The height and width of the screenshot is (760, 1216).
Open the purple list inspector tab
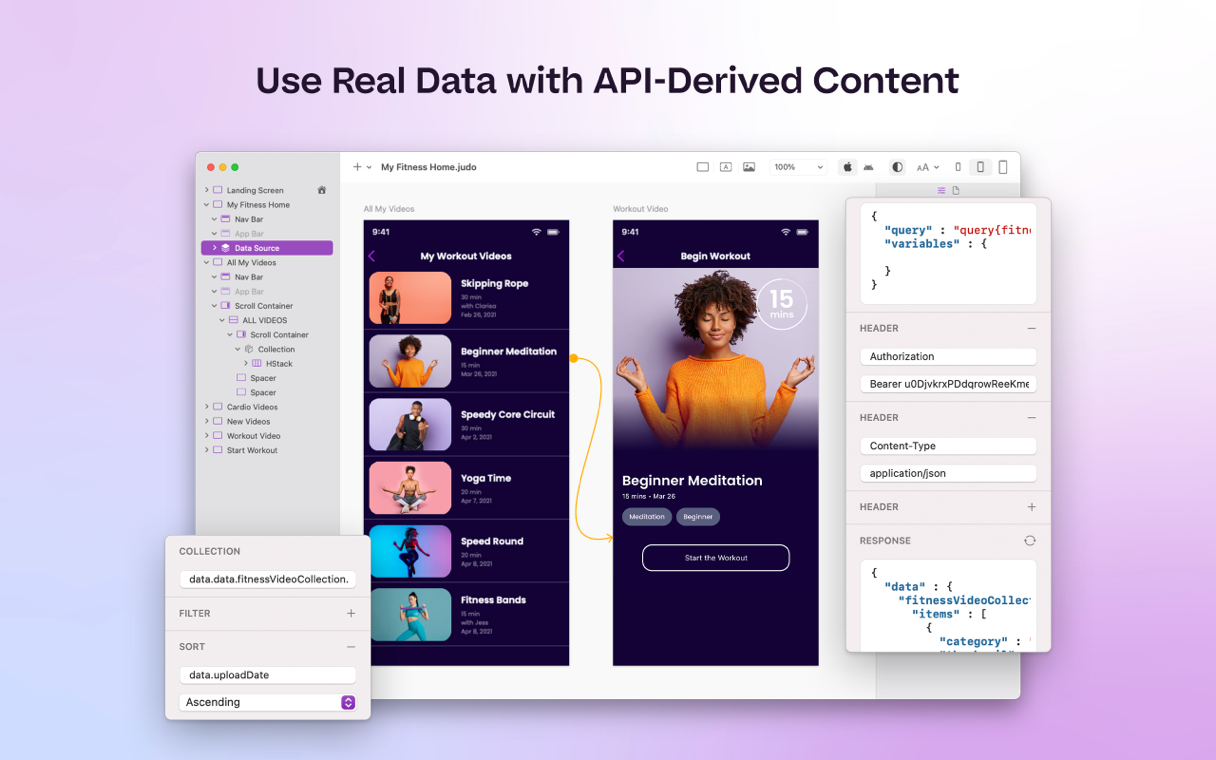tap(941, 190)
